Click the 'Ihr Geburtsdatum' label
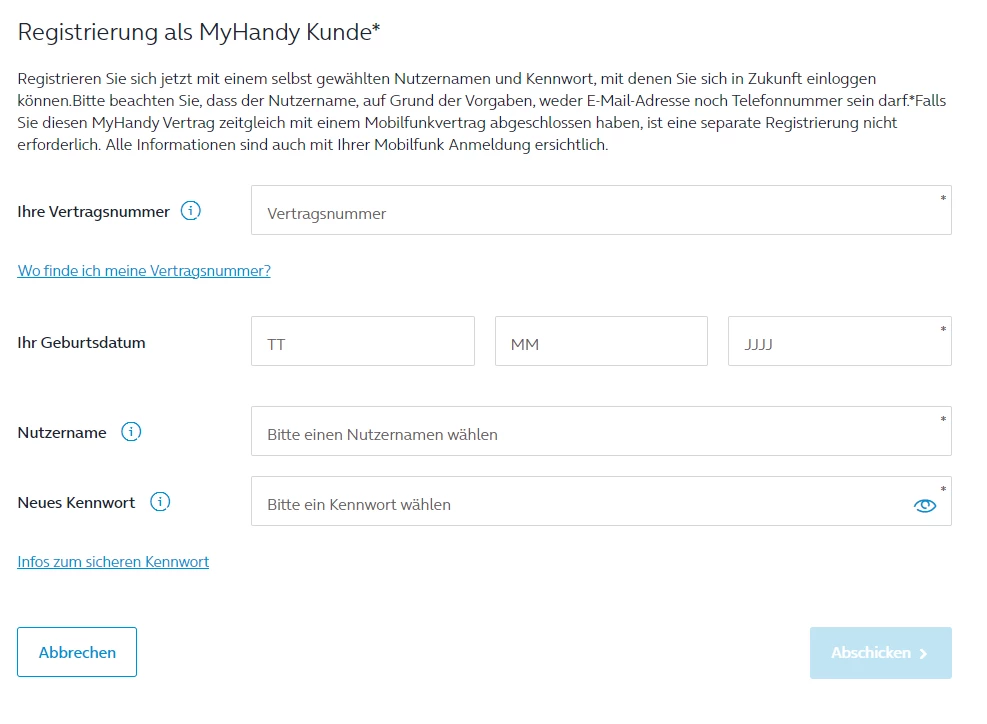The image size is (987, 724). [x=82, y=343]
